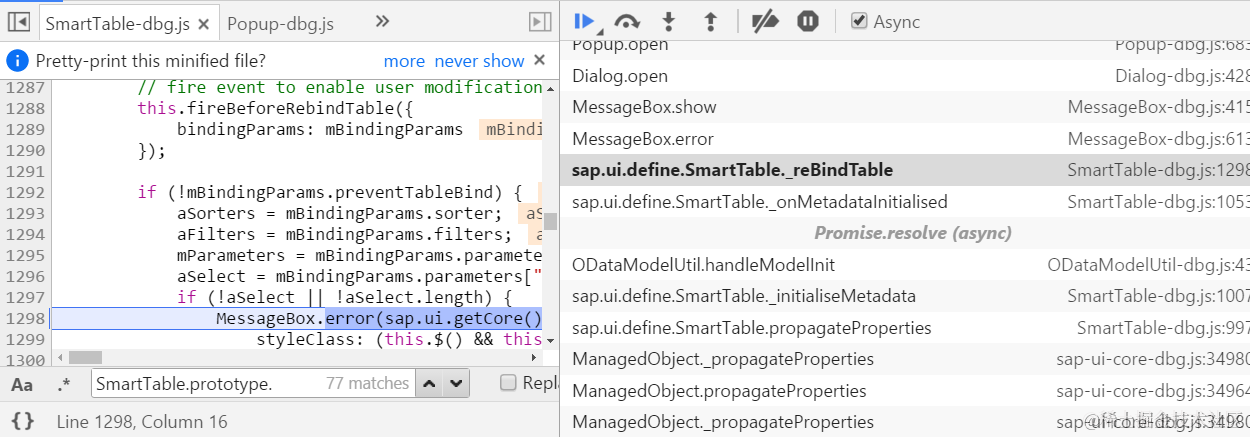
Task: Open Dialog-dbg.js:428 source location
Action: click(1182, 76)
